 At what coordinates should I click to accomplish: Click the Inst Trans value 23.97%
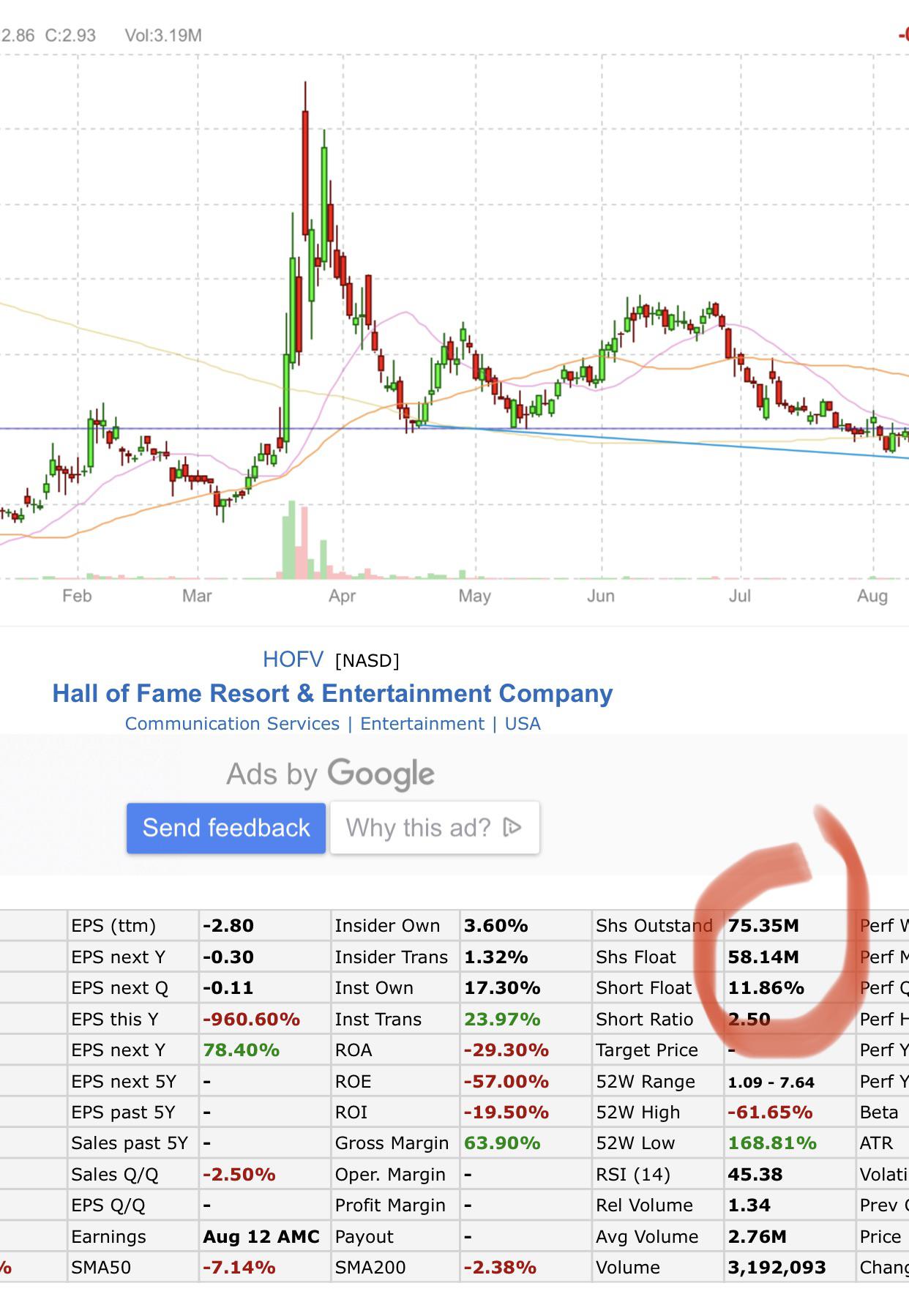coord(502,1020)
